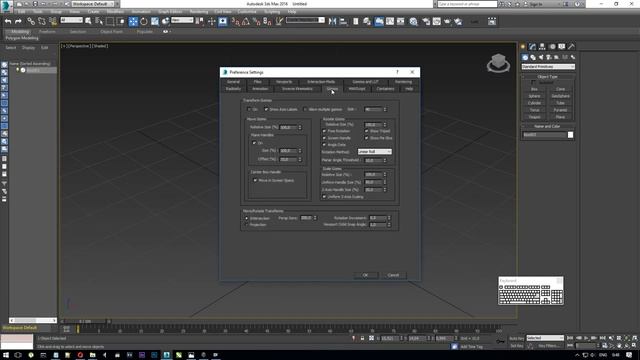Switch to the Interaction Mode tab
Screen dimensions: 640x360
click(321, 82)
